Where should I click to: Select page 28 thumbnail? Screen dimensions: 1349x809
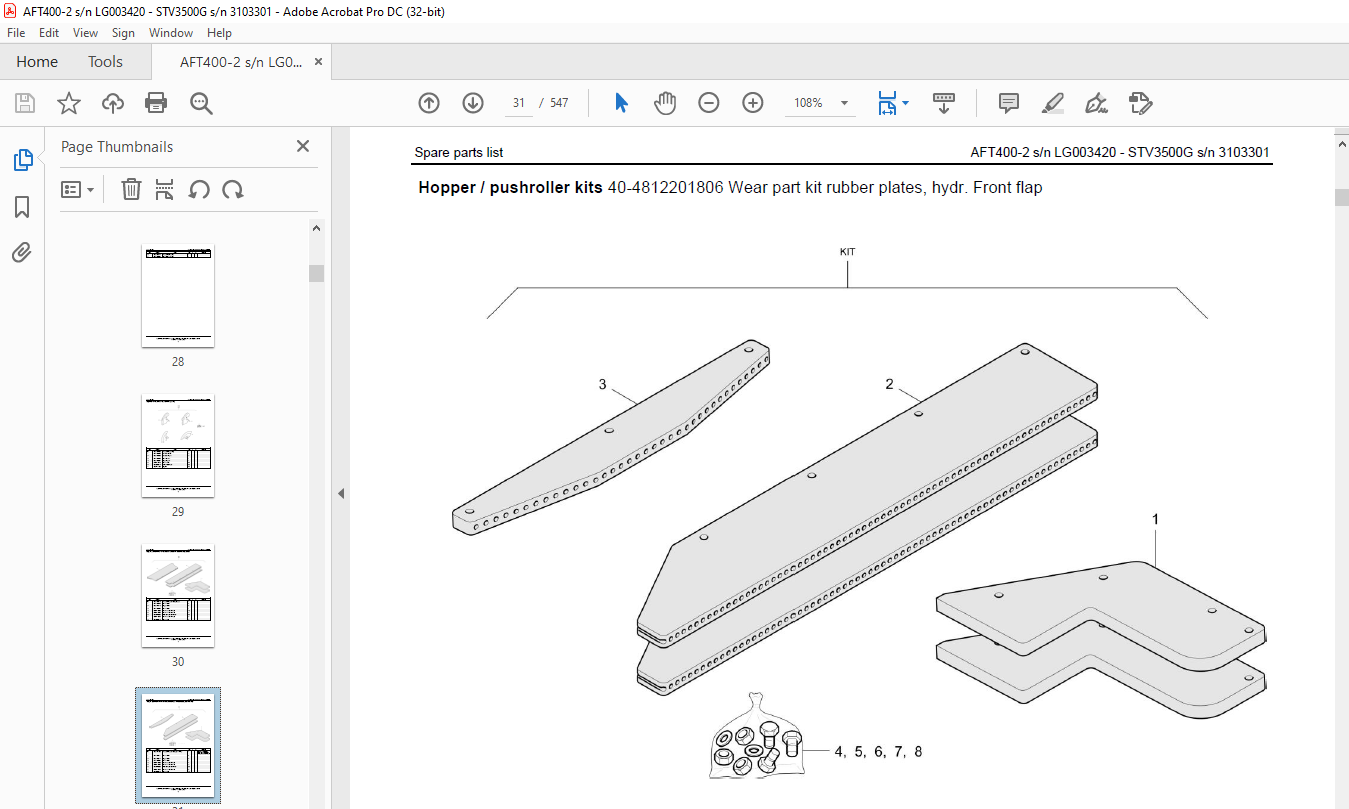coord(178,296)
